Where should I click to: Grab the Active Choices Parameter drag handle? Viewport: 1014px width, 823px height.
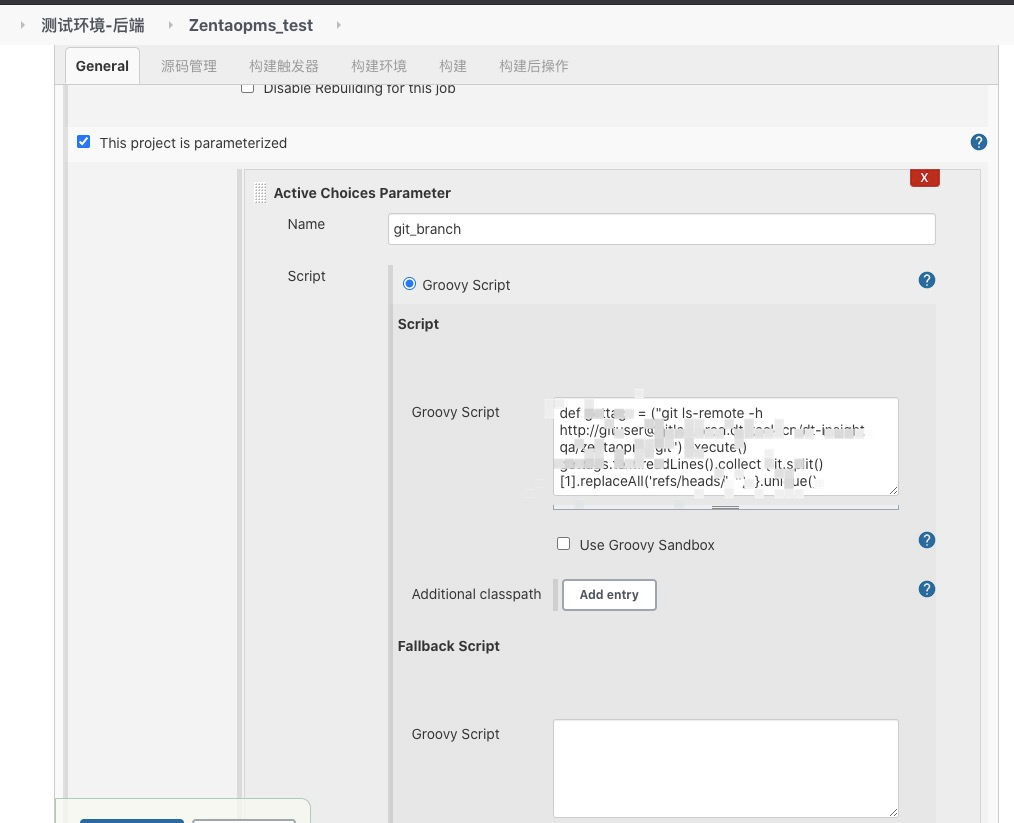point(261,193)
